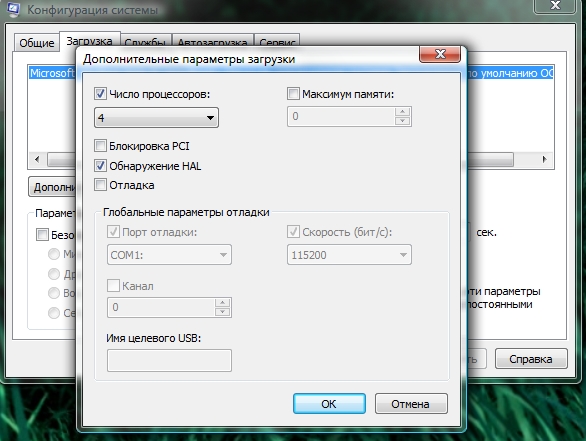This screenshot has width=586, height=441.
Task: Close the advanced boot options dialog
Action: (440, 54)
